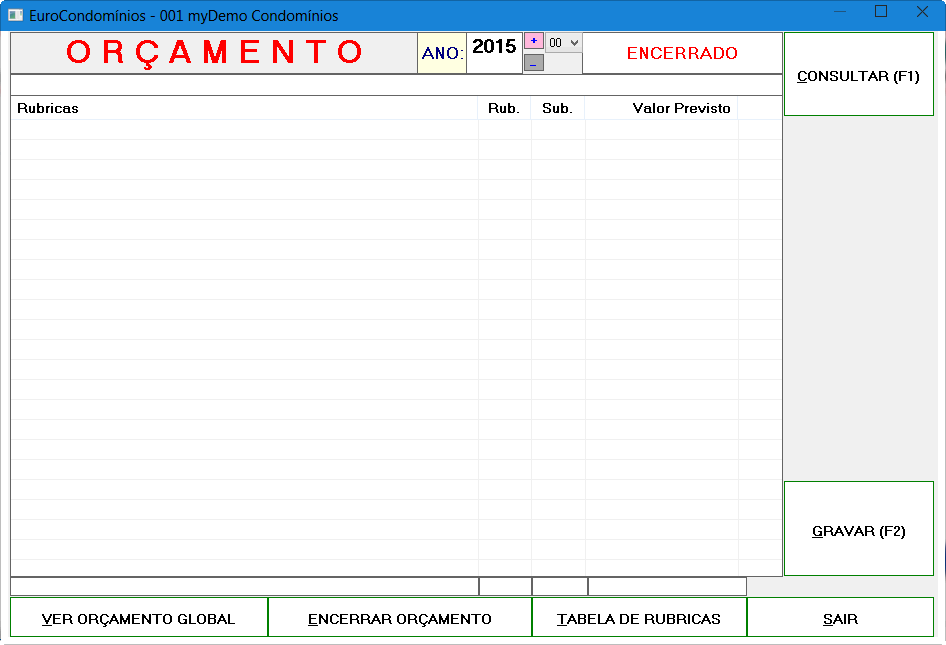Open the 00 dropdown next to the year
Viewport: 946px width, 645px height.
564,43
